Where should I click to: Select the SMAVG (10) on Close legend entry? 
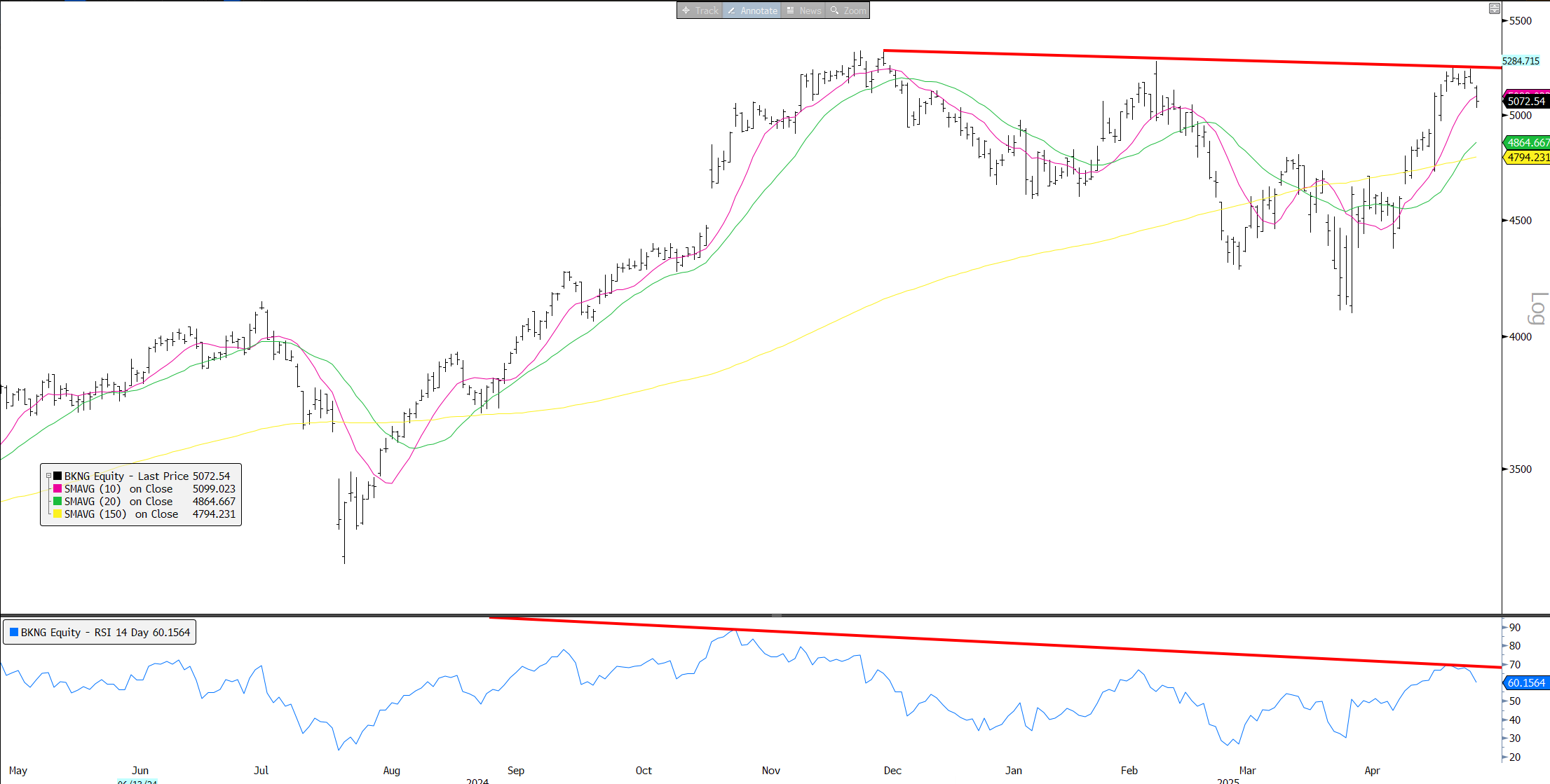(x=118, y=489)
